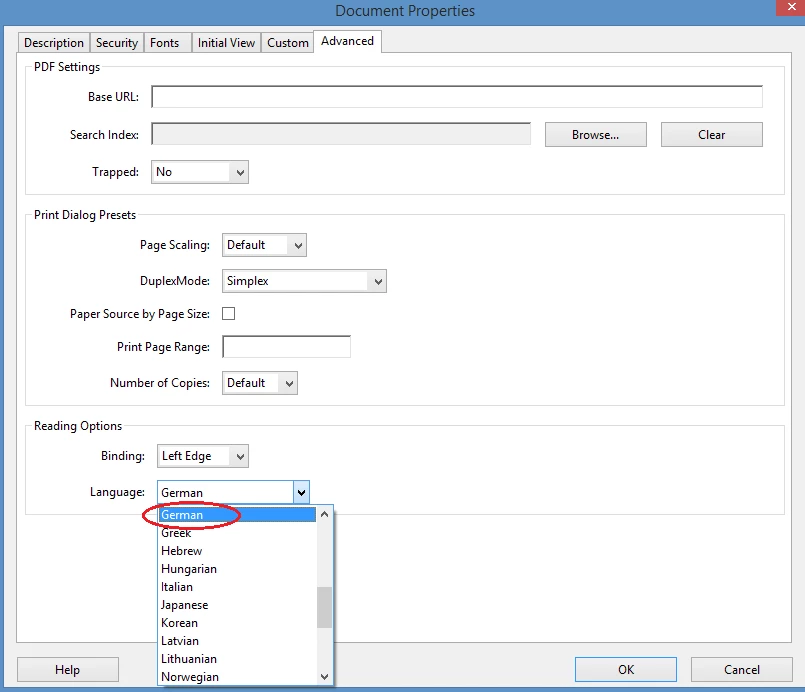Open the Custom tab
Image resolution: width=805 pixels, height=692 pixels.
tap(288, 43)
